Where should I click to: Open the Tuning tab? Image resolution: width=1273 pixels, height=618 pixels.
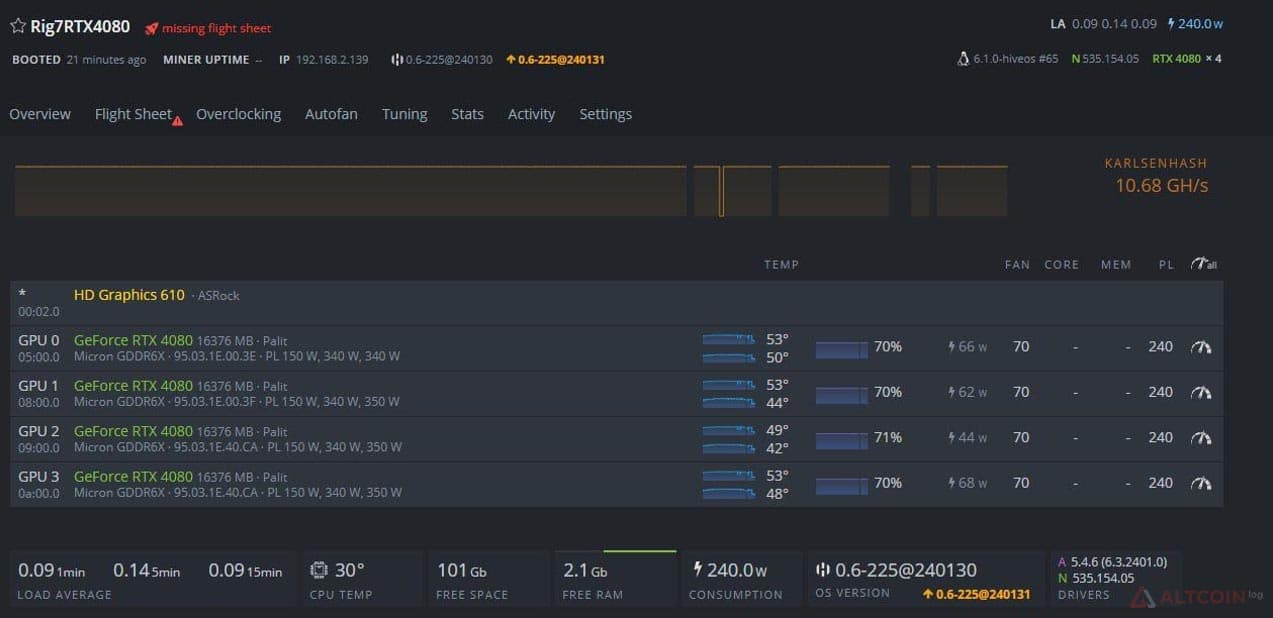tap(404, 114)
